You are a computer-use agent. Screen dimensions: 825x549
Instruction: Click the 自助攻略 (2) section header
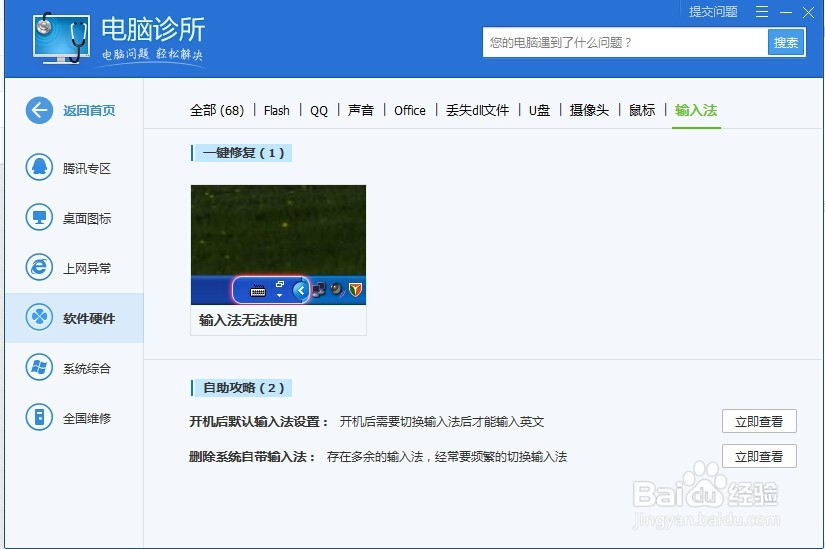pos(242,388)
